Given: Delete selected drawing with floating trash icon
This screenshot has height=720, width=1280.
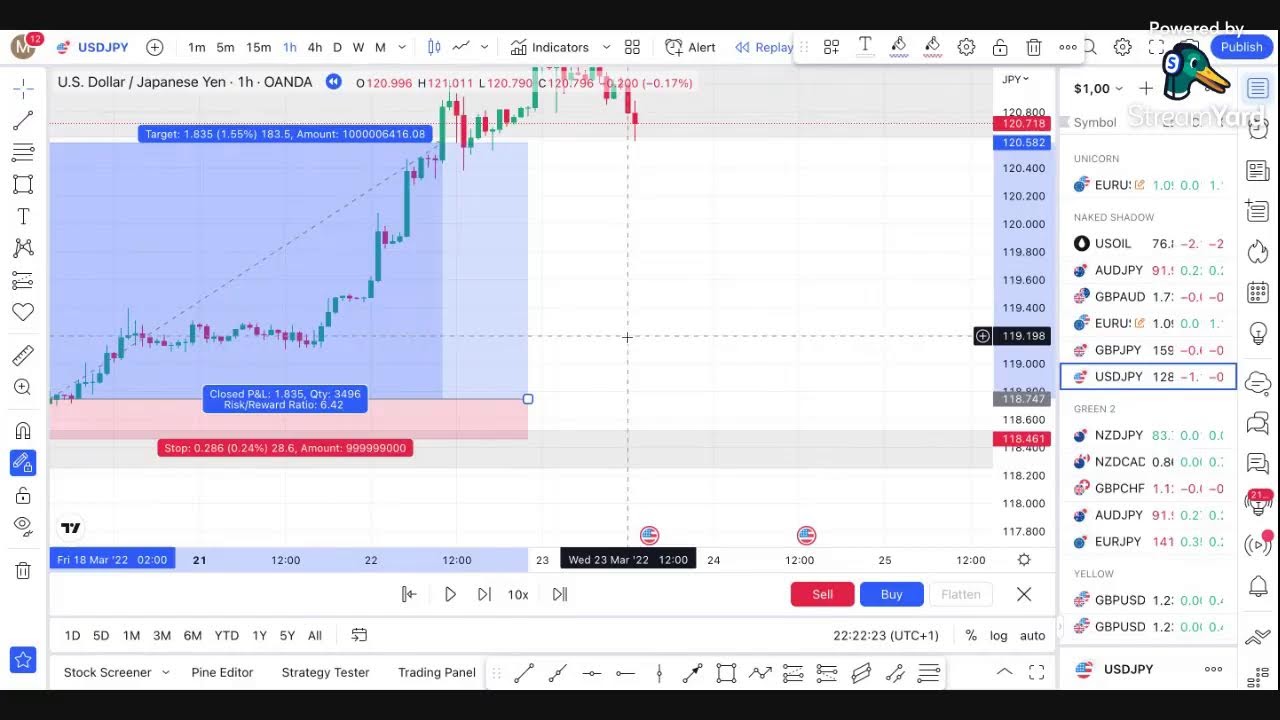Looking at the screenshot, I should (x=1034, y=47).
